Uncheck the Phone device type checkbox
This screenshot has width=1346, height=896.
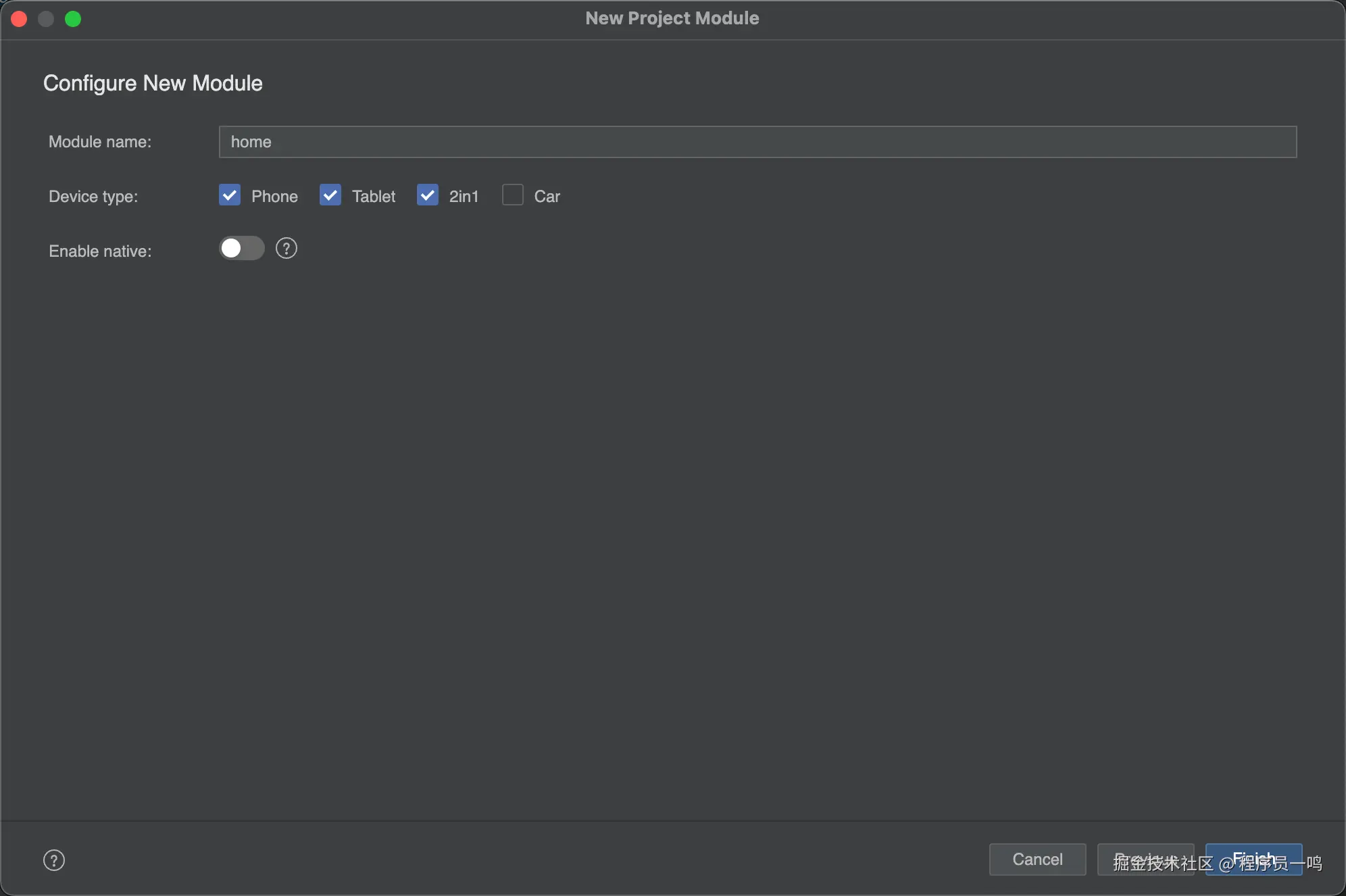230,195
